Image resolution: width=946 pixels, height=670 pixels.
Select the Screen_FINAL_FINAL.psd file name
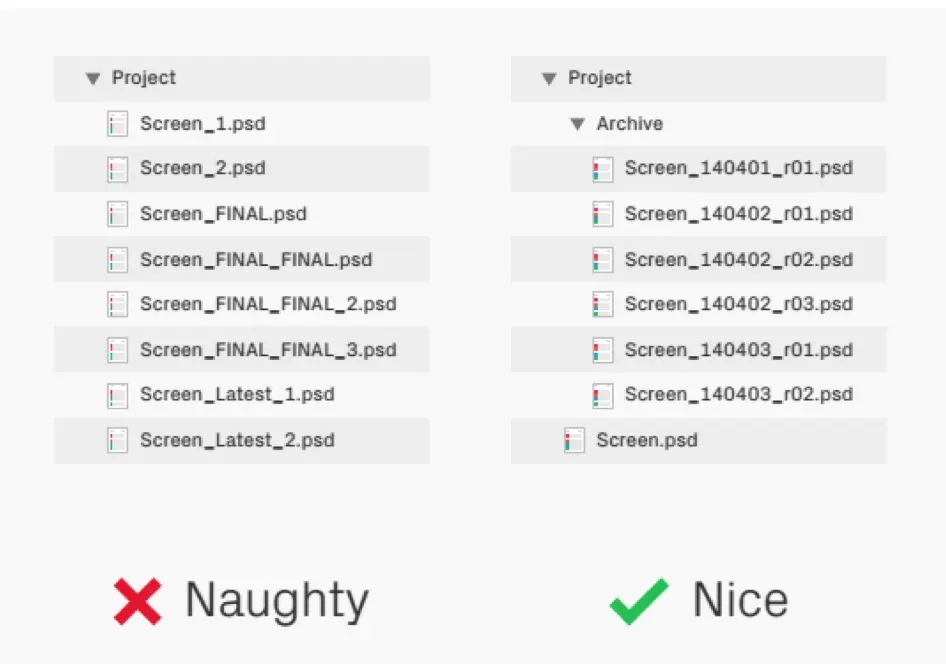(x=256, y=260)
